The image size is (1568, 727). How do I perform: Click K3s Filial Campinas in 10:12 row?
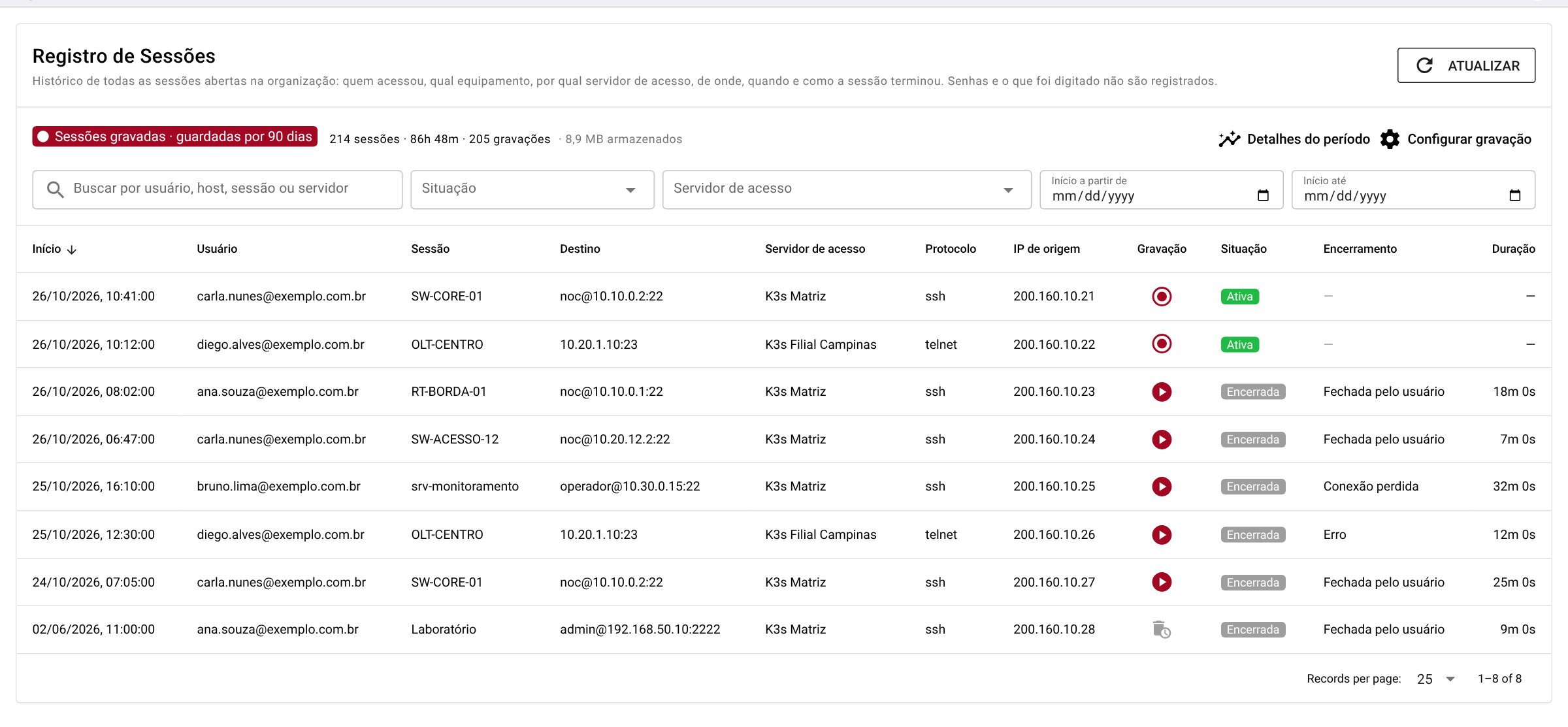[821, 344]
